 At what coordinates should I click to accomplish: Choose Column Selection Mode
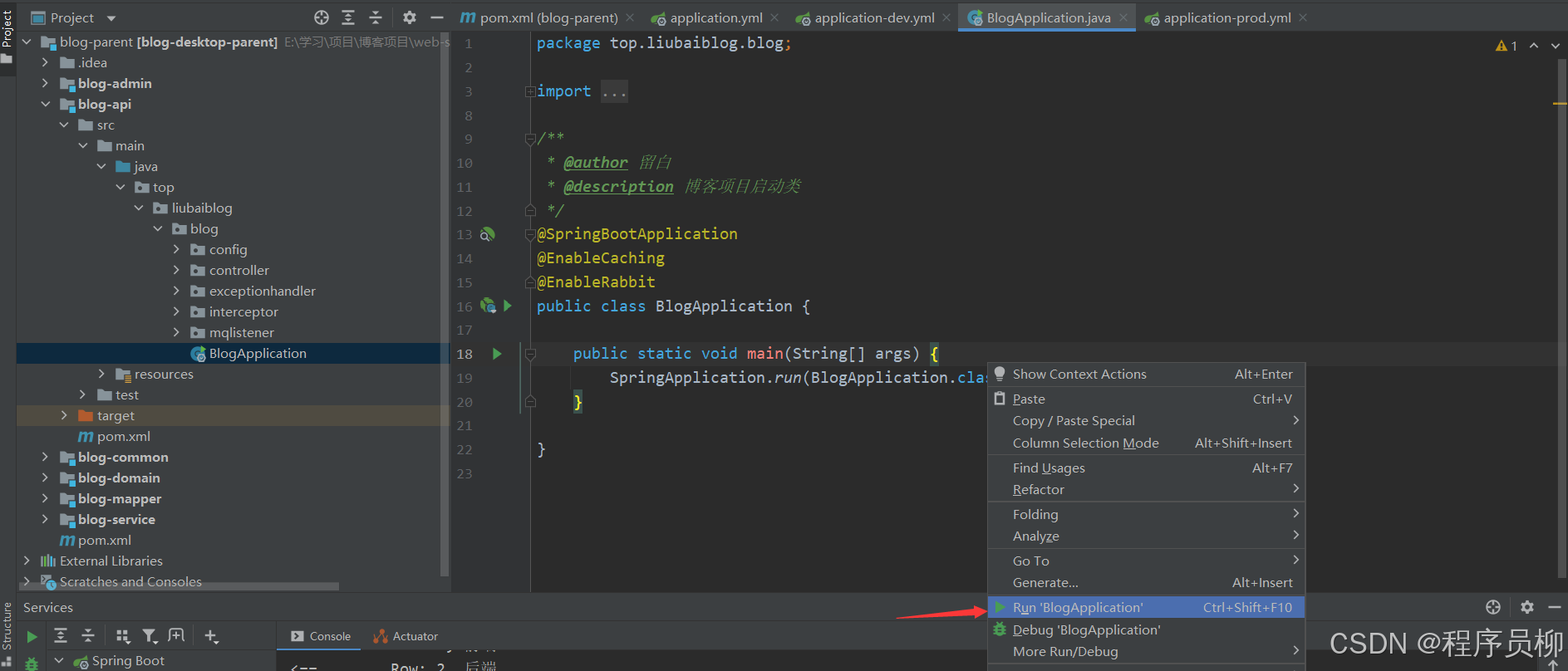coord(1146,443)
